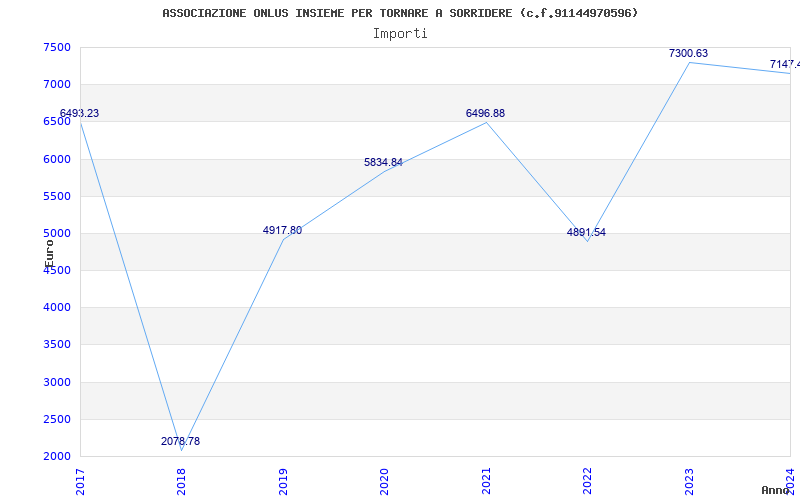
Task: Click the data label 4917.80
Action: (x=282, y=231)
